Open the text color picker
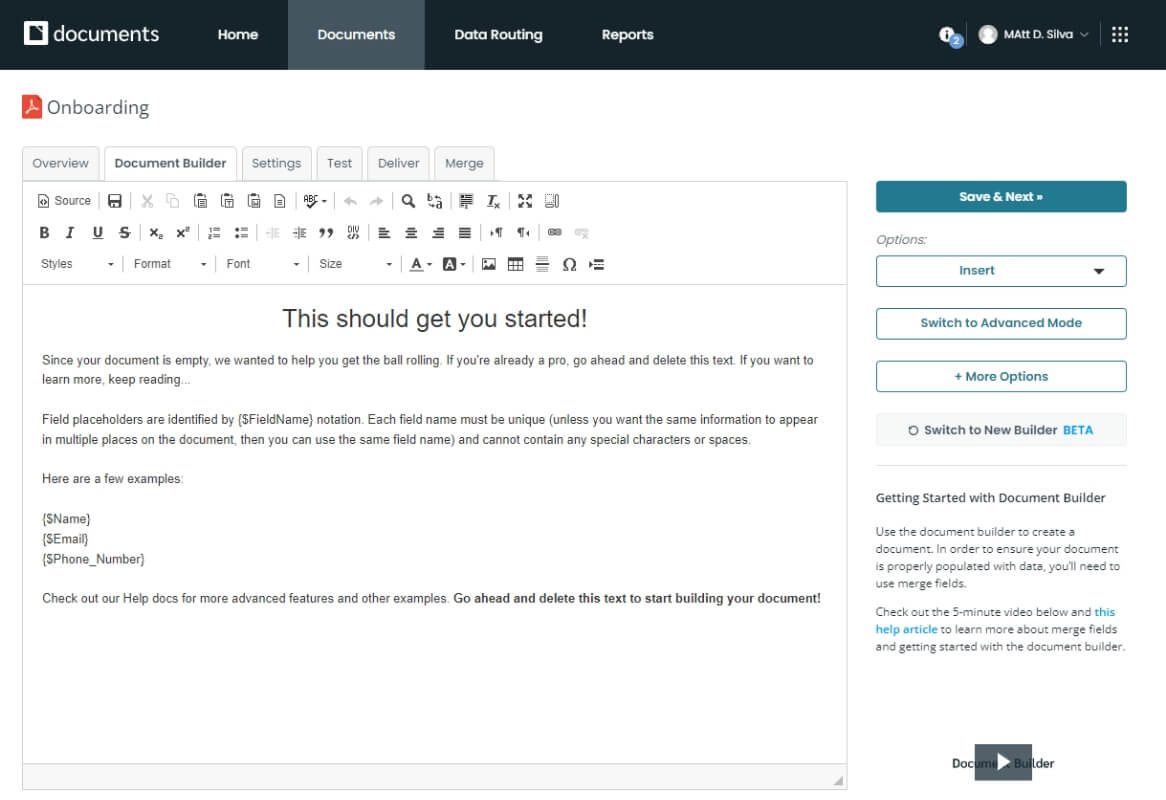 coord(419,263)
